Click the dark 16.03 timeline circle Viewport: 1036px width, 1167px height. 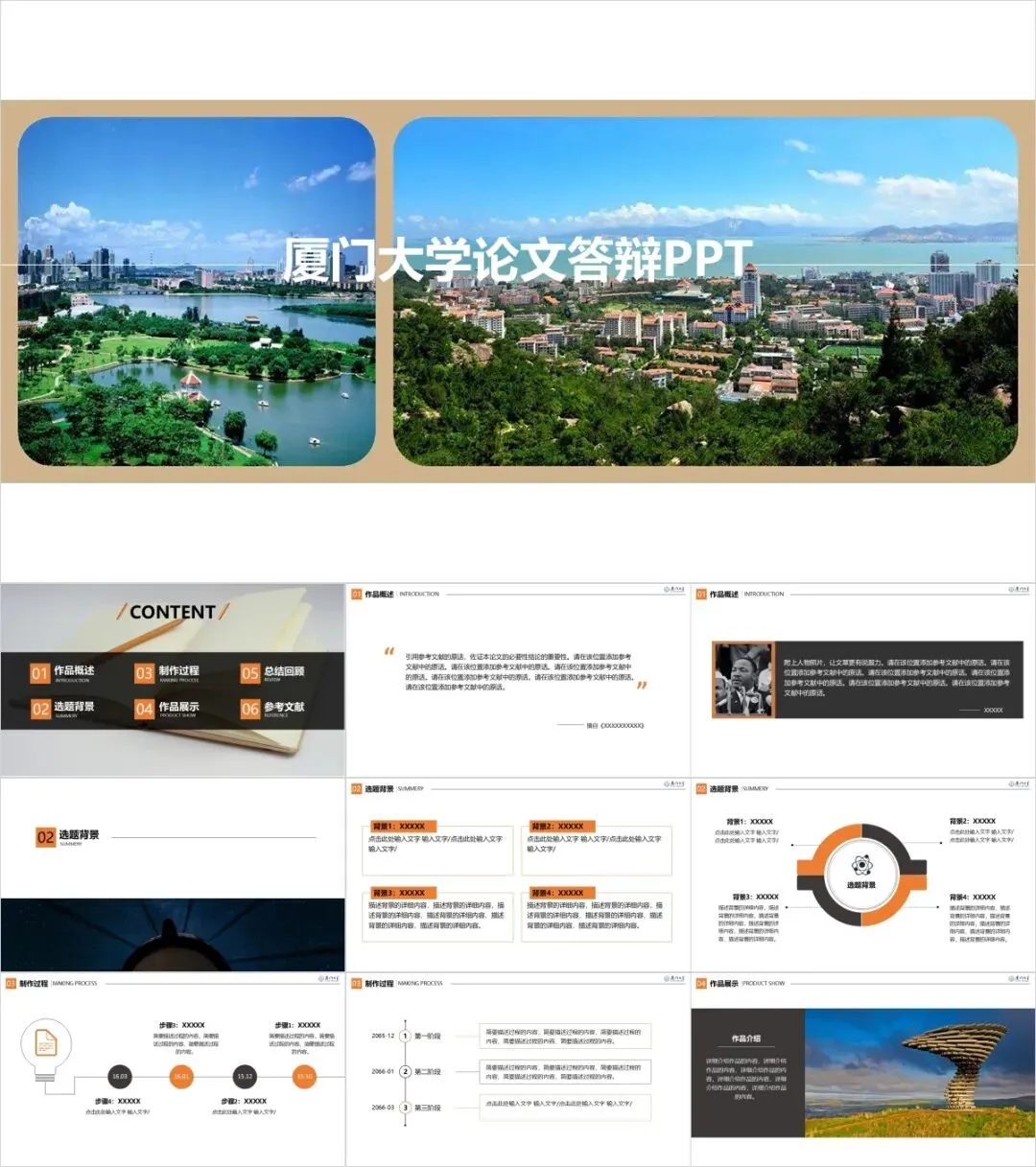tap(120, 1077)
